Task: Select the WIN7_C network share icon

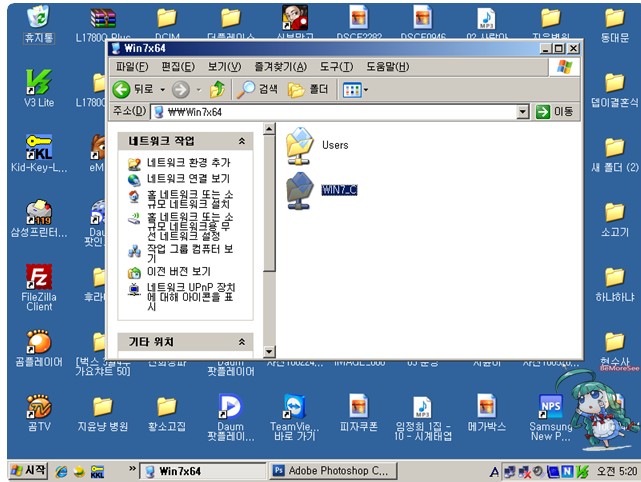Action: pyautogui.click(x=301, y=189)
